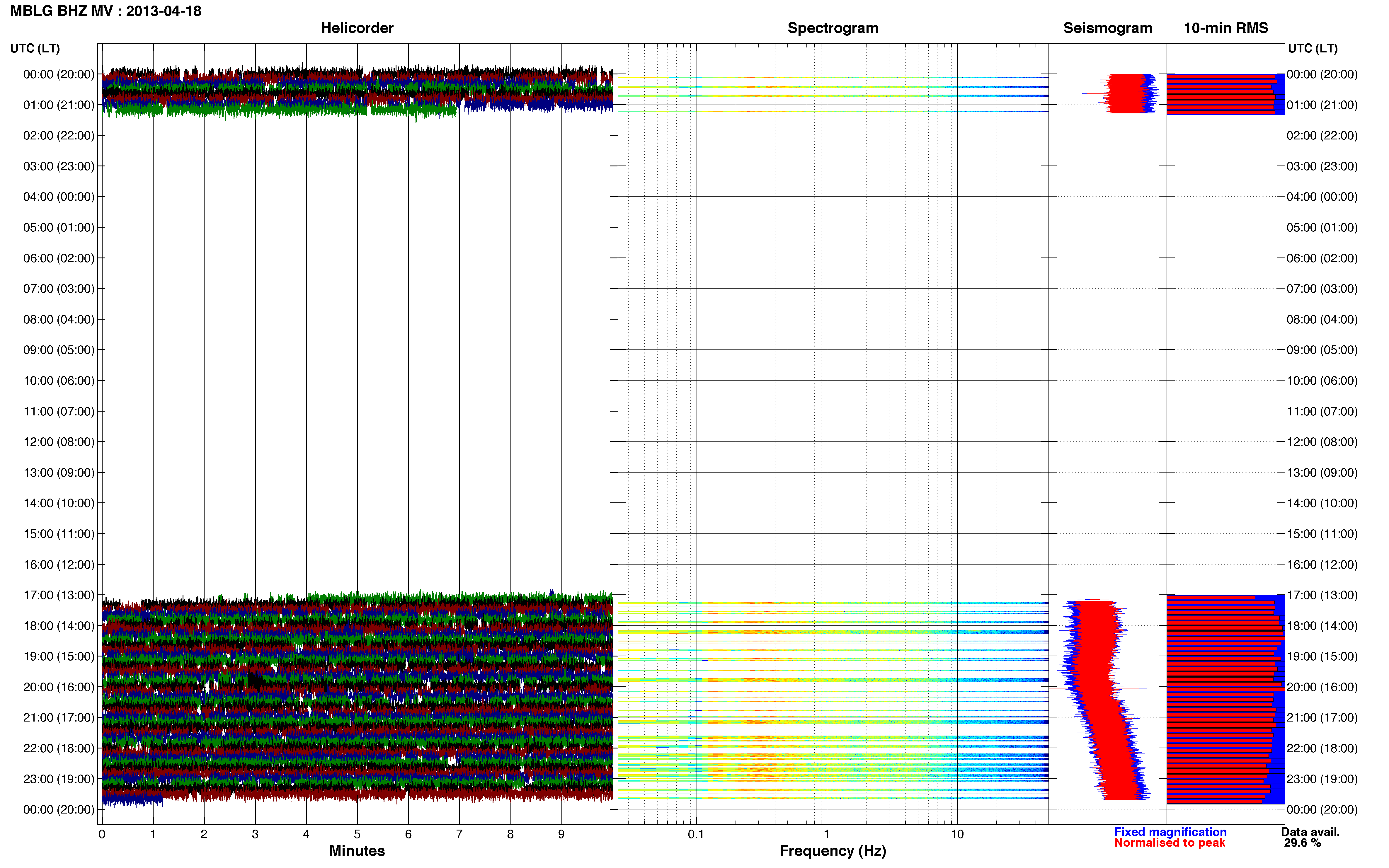Click the 29.6 % data availability value
Viewport: 1389px width, 868px height.
point(1302,843)
